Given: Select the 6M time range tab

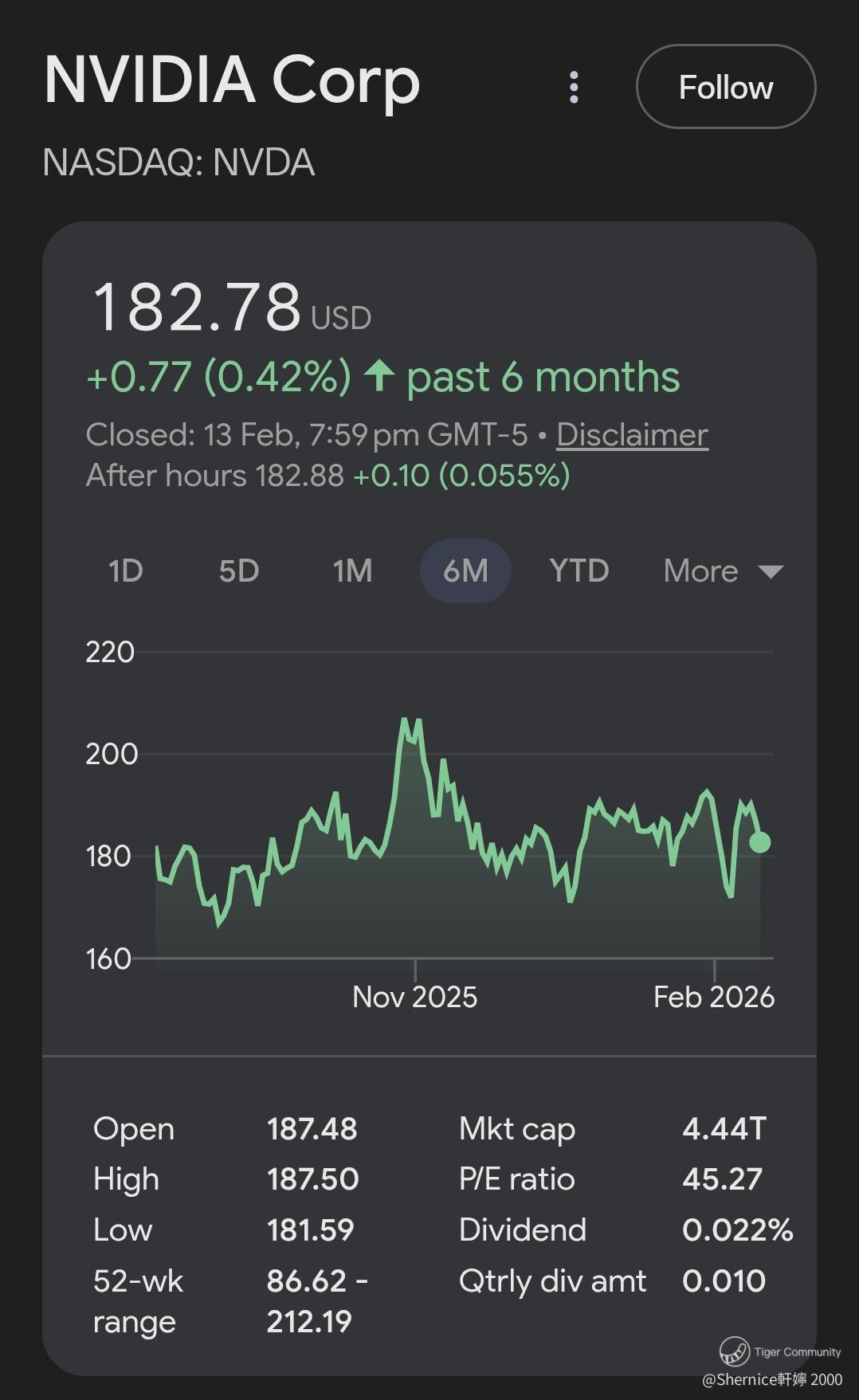Looking at the screenshot, I should click(x=465, y=571).
